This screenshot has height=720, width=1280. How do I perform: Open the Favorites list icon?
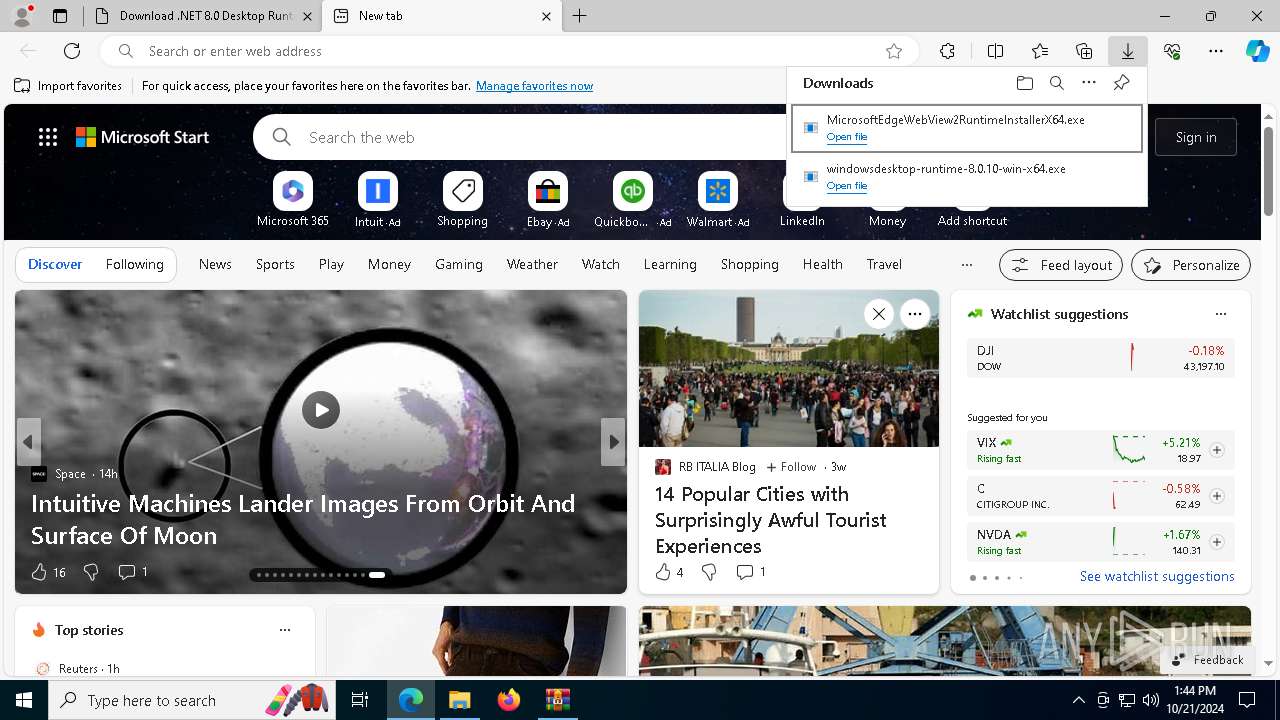point(1040,51)
